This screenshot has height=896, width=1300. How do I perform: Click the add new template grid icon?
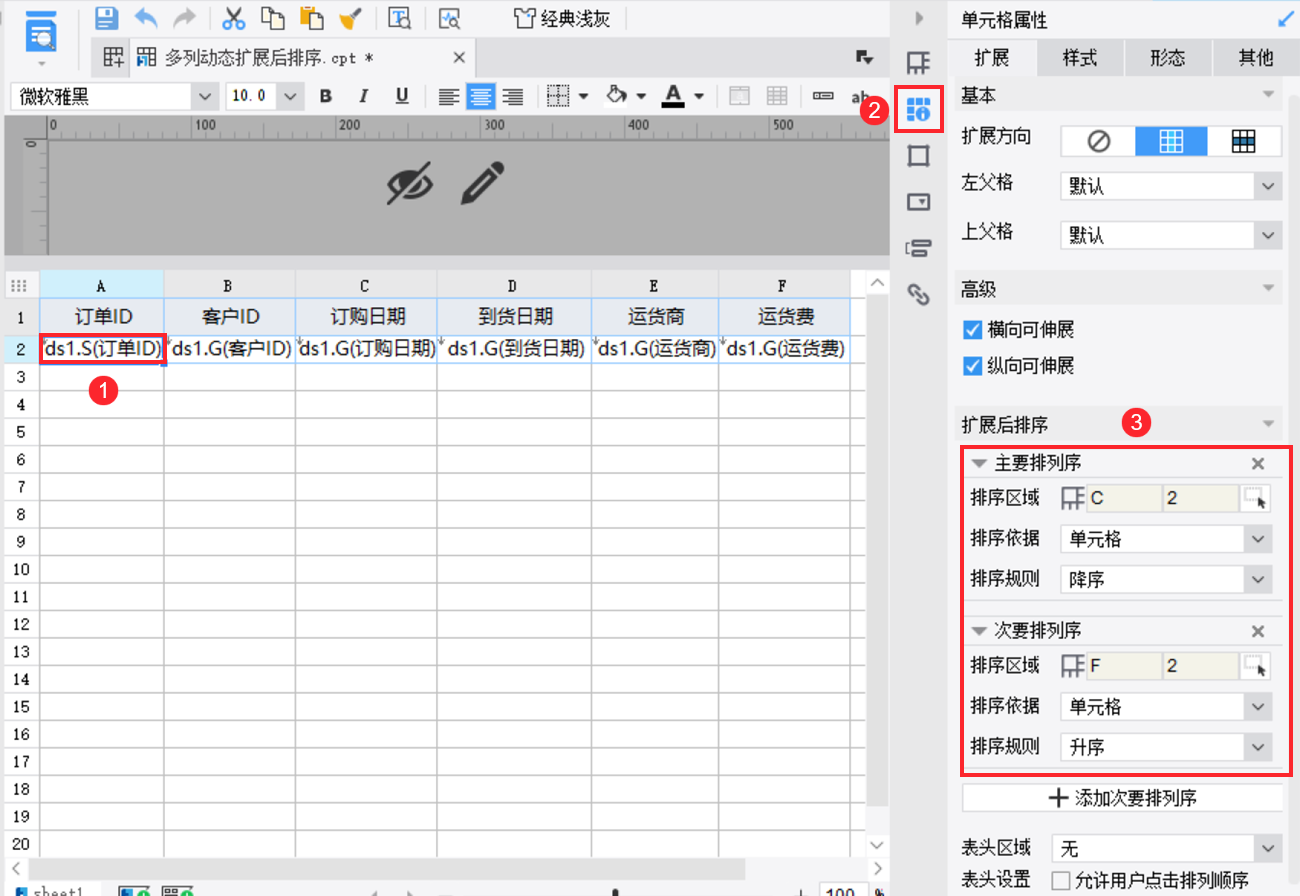[113, 58]
